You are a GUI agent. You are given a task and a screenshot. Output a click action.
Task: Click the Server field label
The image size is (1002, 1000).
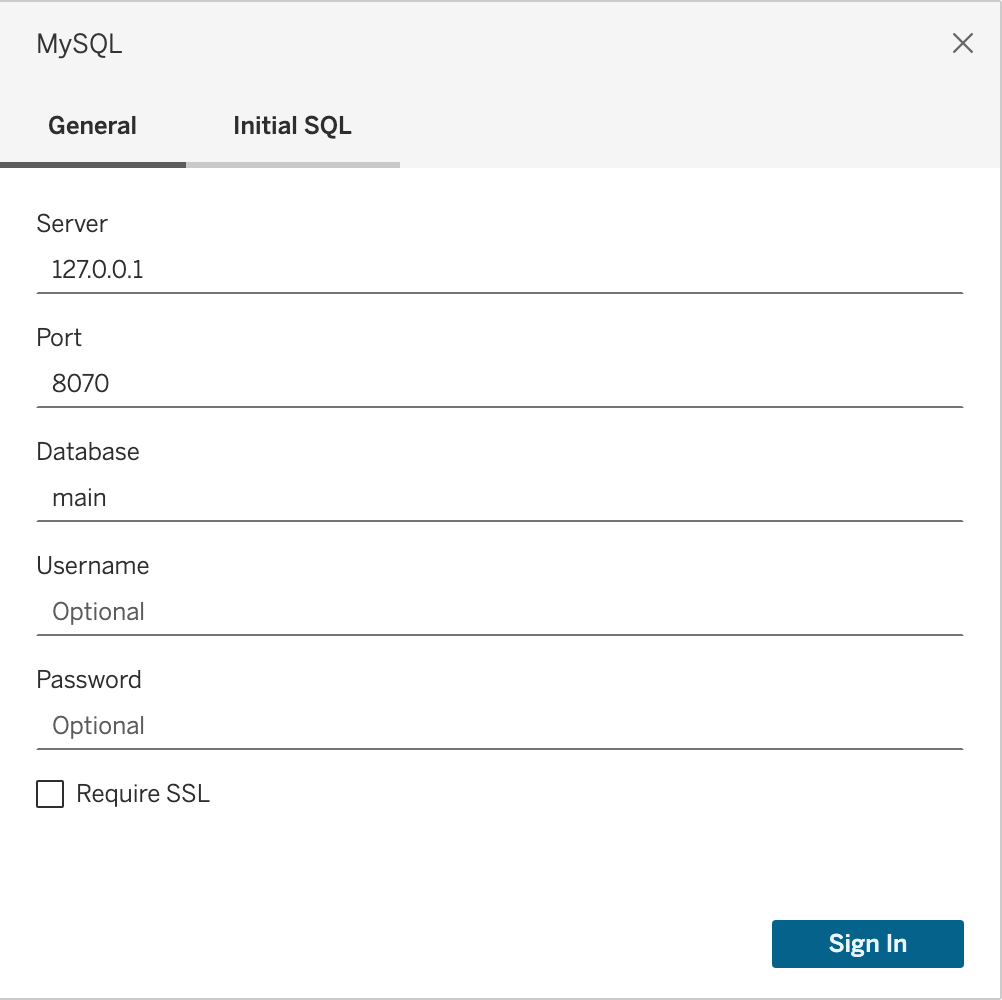(71, 224)
